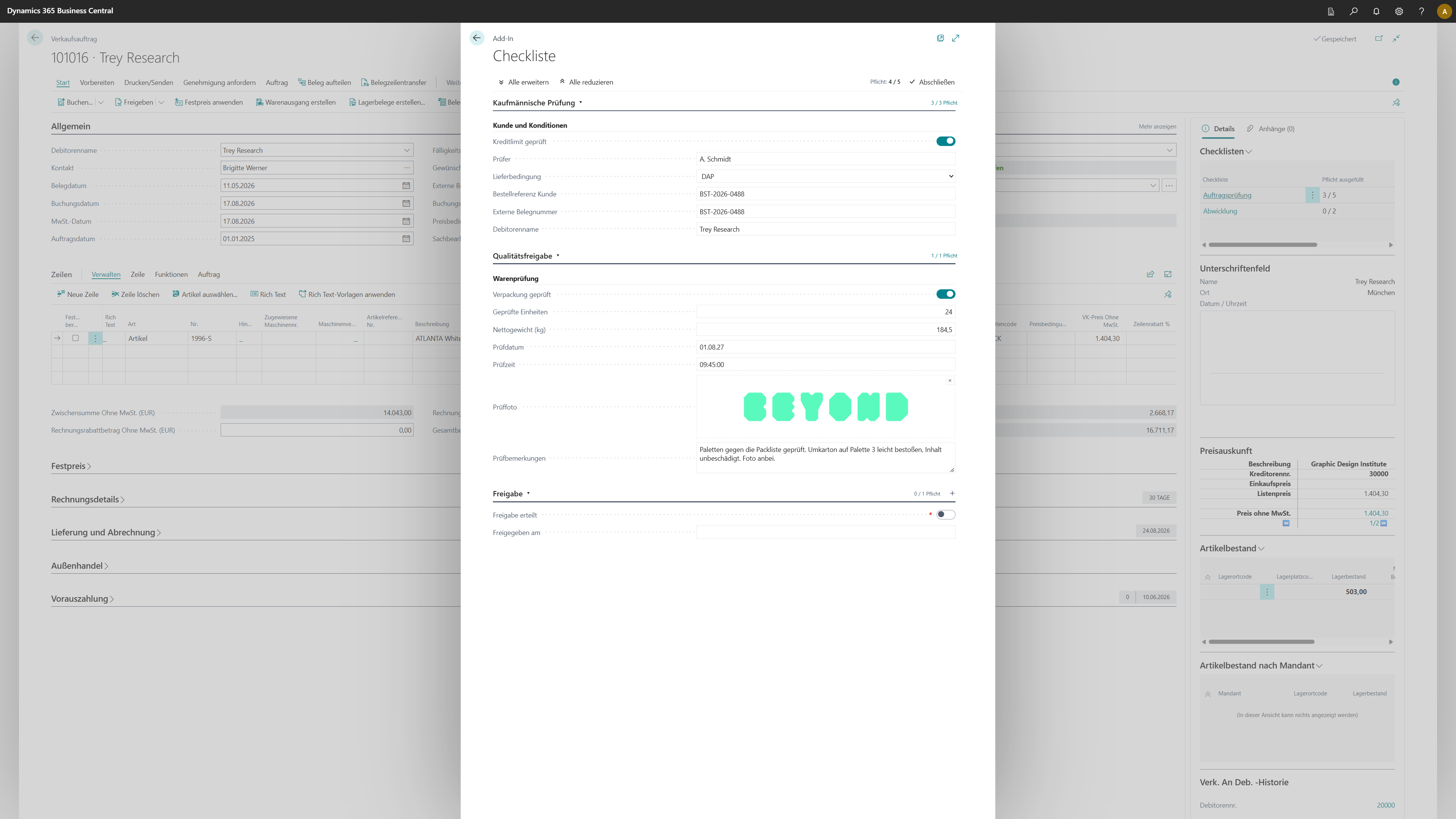The image size is (1456, 819).
Task: Open the Lieferbedingung DAP dropdown
Action: pos(826,176)
